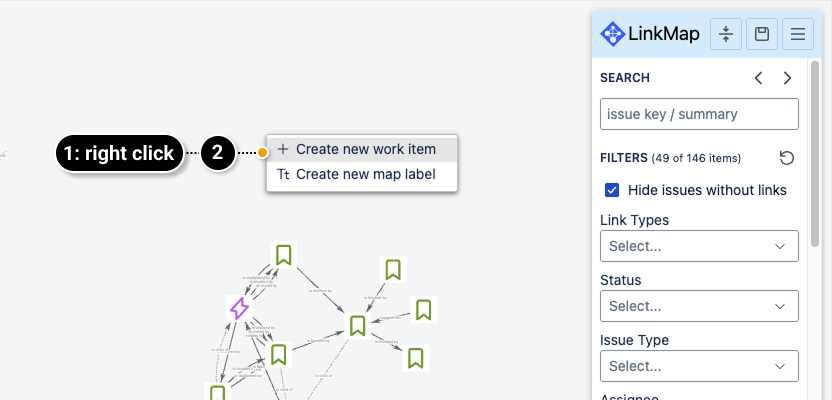This screenshot has height=400, width=832.
Task: Expand the Status select dropdown
Action: pyautogui.click(x=699, y=306)
